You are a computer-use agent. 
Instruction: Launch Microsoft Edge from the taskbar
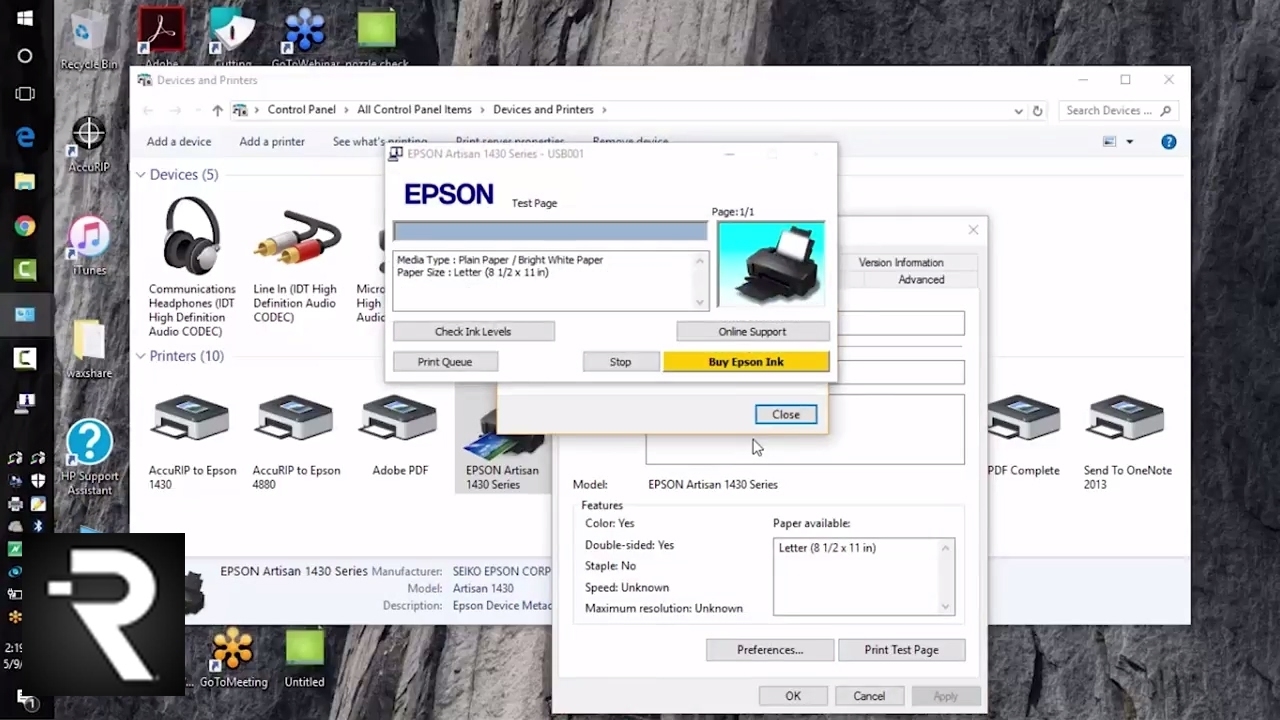[x=25, y=138]
